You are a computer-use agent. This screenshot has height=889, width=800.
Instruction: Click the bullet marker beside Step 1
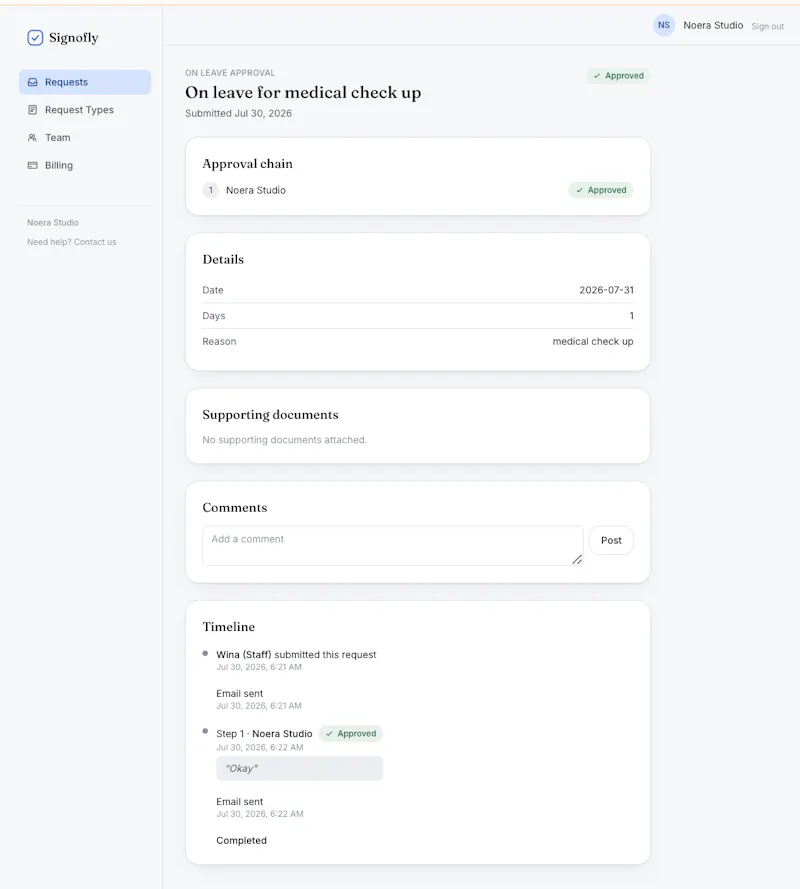pyautogui.click(x=205, y=731)
